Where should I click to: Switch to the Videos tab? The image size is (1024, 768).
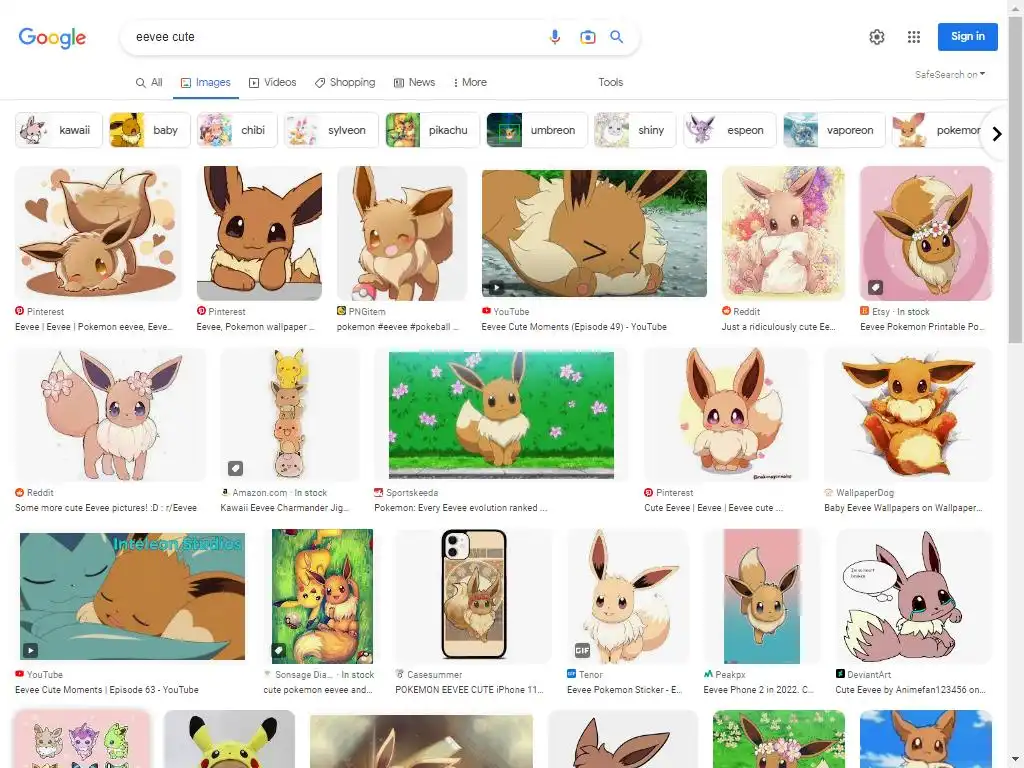[x=272, y=82]
